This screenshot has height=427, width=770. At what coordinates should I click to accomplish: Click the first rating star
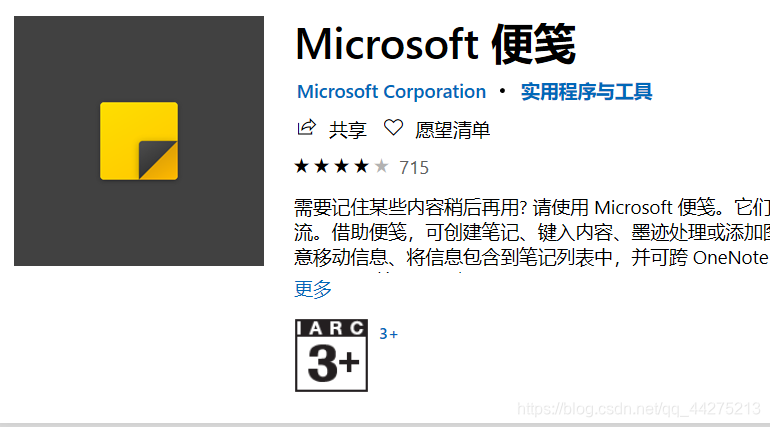pyautogui.click(x=302, y=166)
